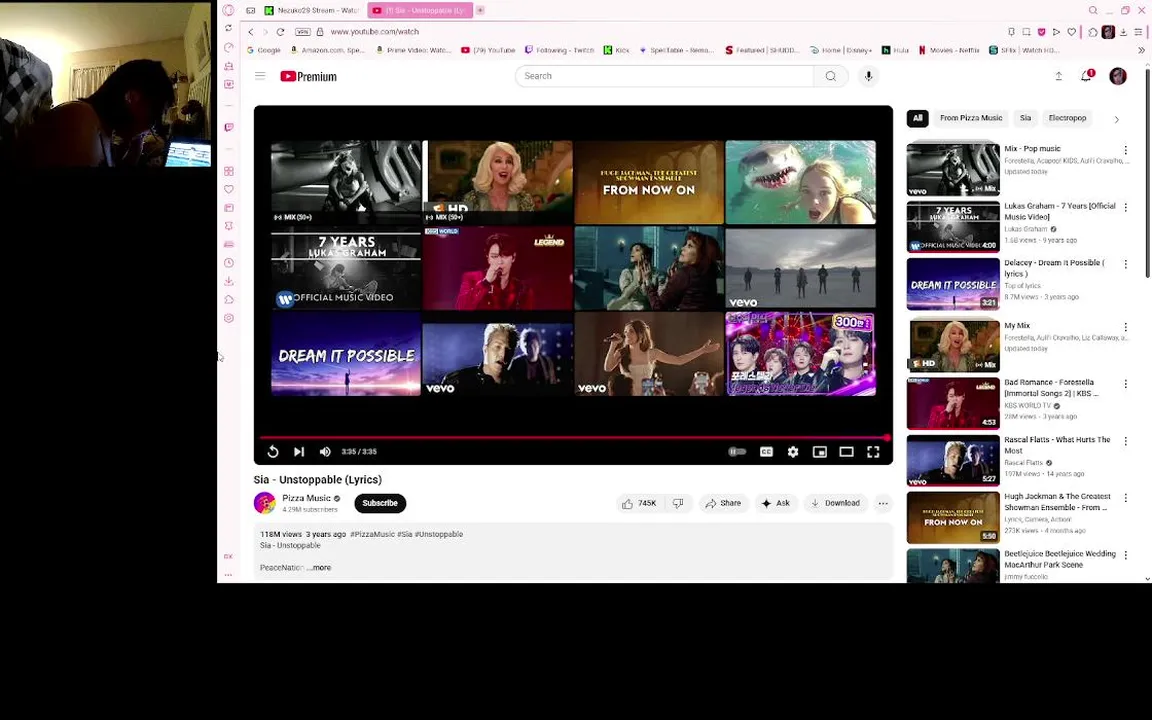Select the Sia filter chip
Image resolution: width=1152 pixels, height=720 pixels.
(1025, 118)
